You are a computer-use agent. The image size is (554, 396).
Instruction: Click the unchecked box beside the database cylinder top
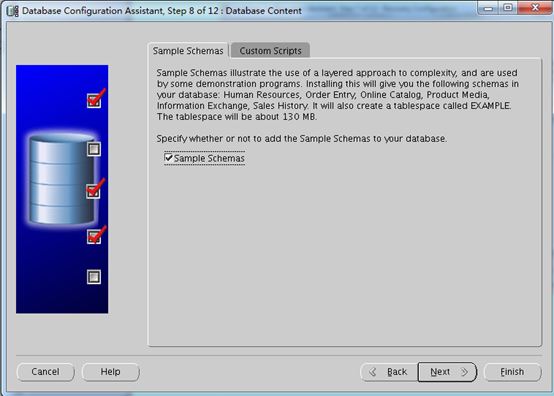[x=94, y=149]
